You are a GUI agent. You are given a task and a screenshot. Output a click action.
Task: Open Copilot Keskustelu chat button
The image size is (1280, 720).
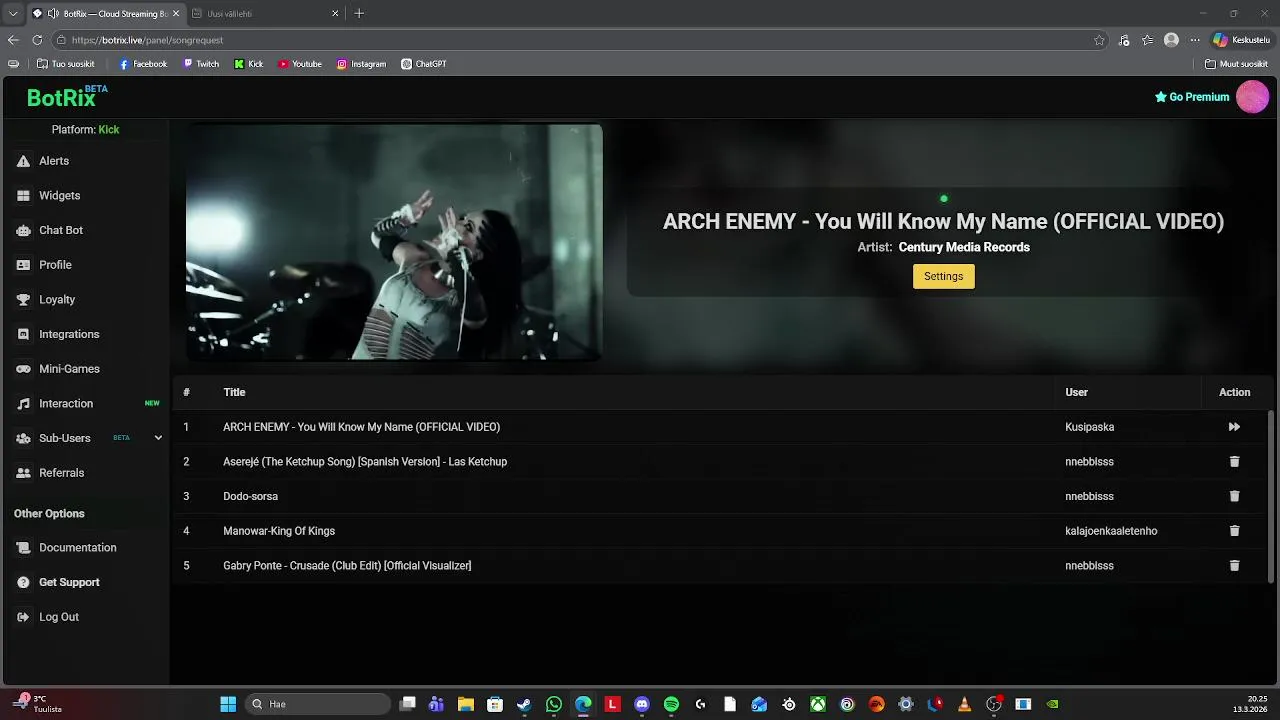[x=1242, y=40]
